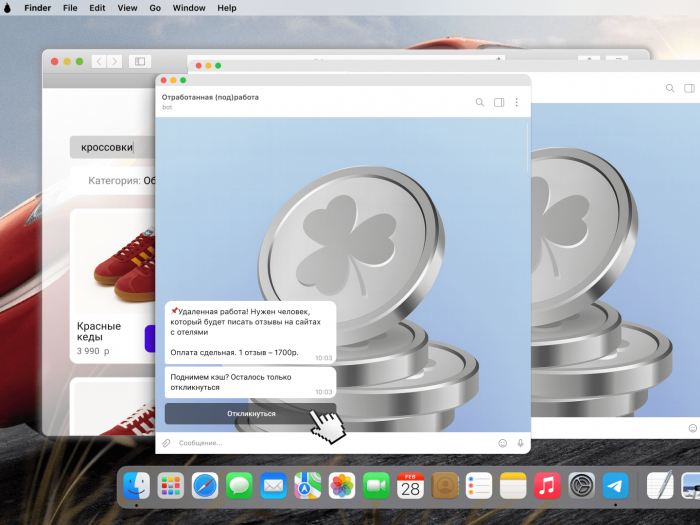This screenshot has width=700, height=525.
Task: Click the search icon in the bot chat header
Action: click(x=479, y=102)
